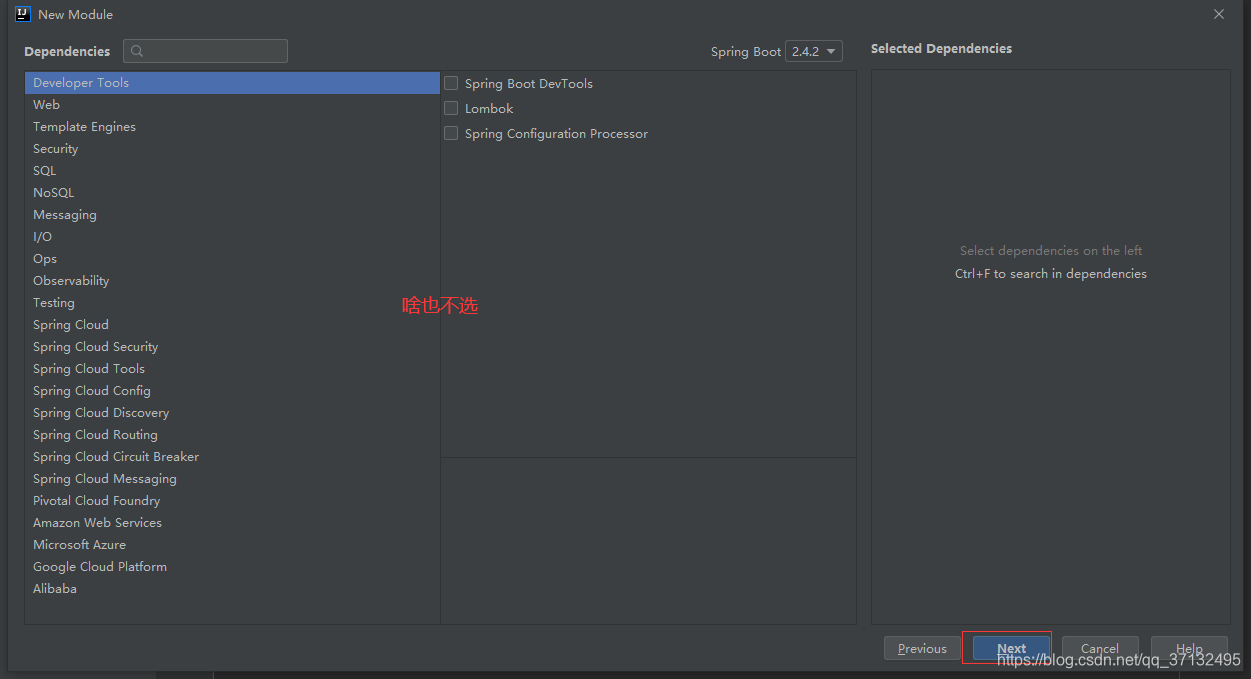Open Spring Cloud Config category
The height and width of the screenshot is (679, 1251).
(232, 391)
